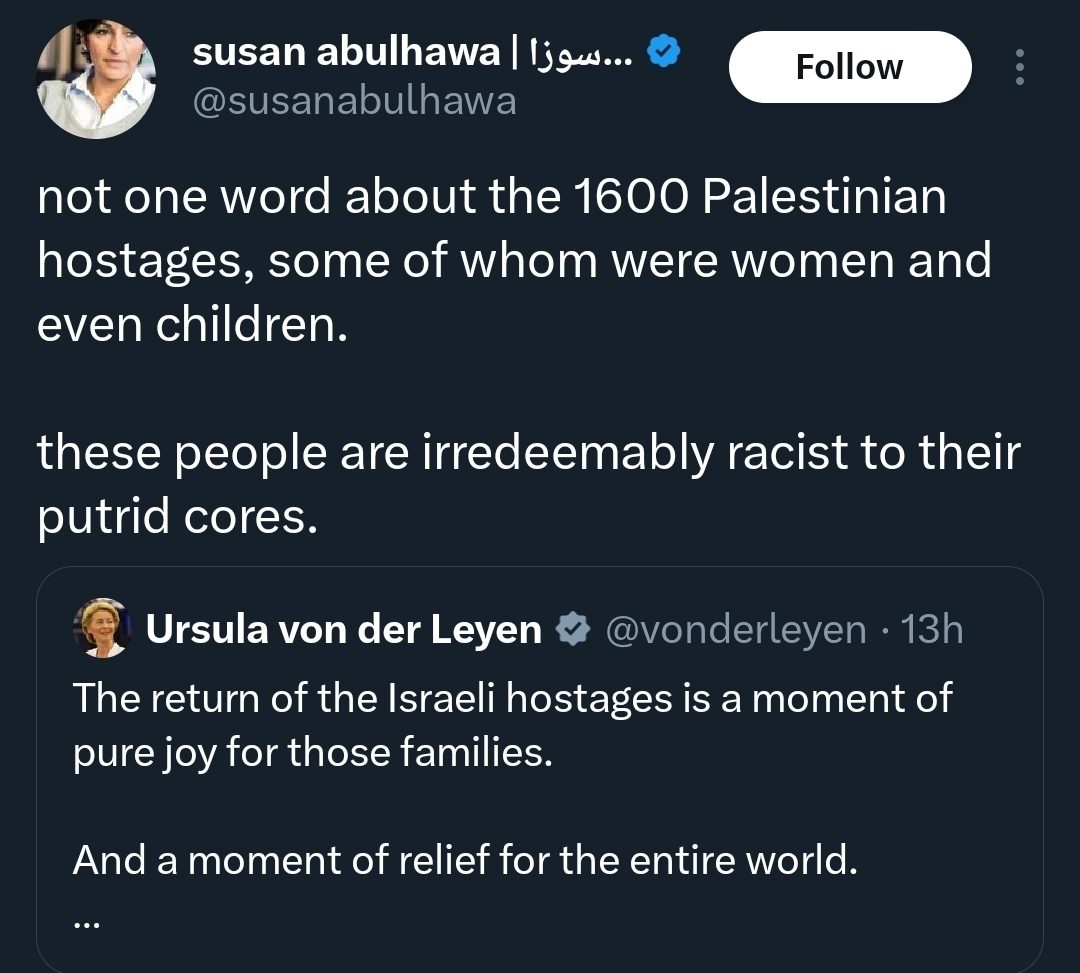Viewport: 1080px width, 973px height.
Task: Click the verified badge next to Ursula von der Leyen
Action: pyautogui.click(x=572, y=630)
